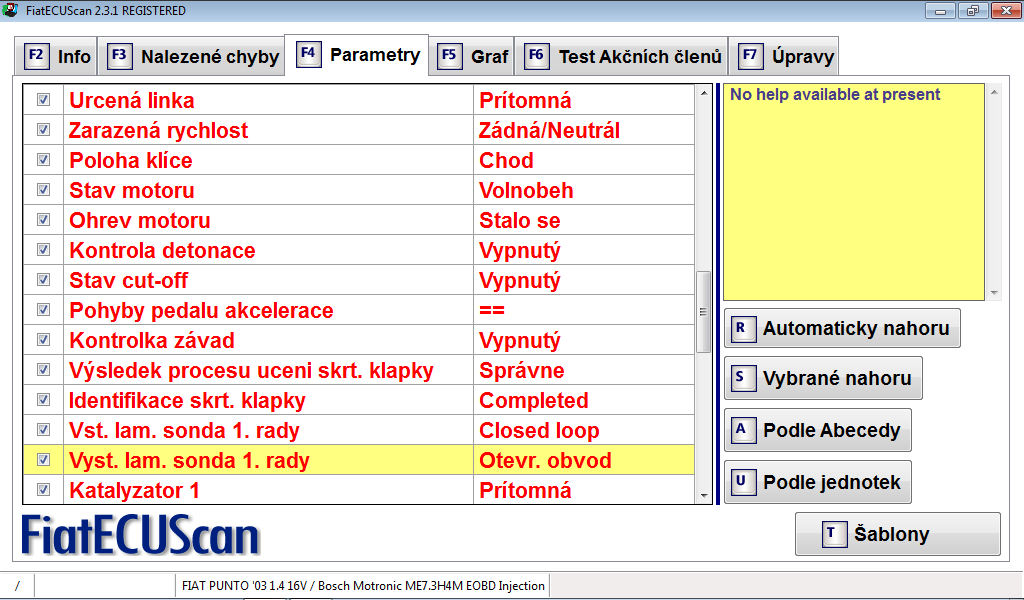Click the S icon on Vybrané nahoru
The width and height of the screenshot is (1024, 600).
click(x=741, y=378)
